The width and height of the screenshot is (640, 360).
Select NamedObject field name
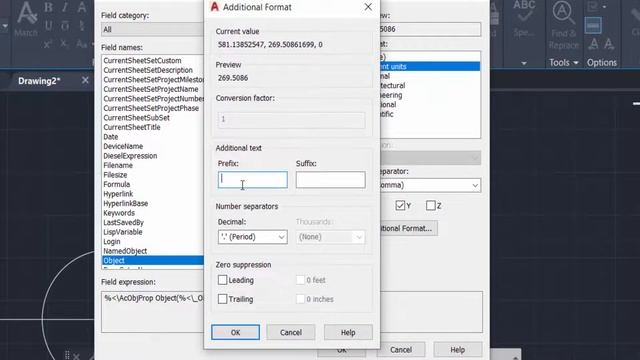(125, 251)
